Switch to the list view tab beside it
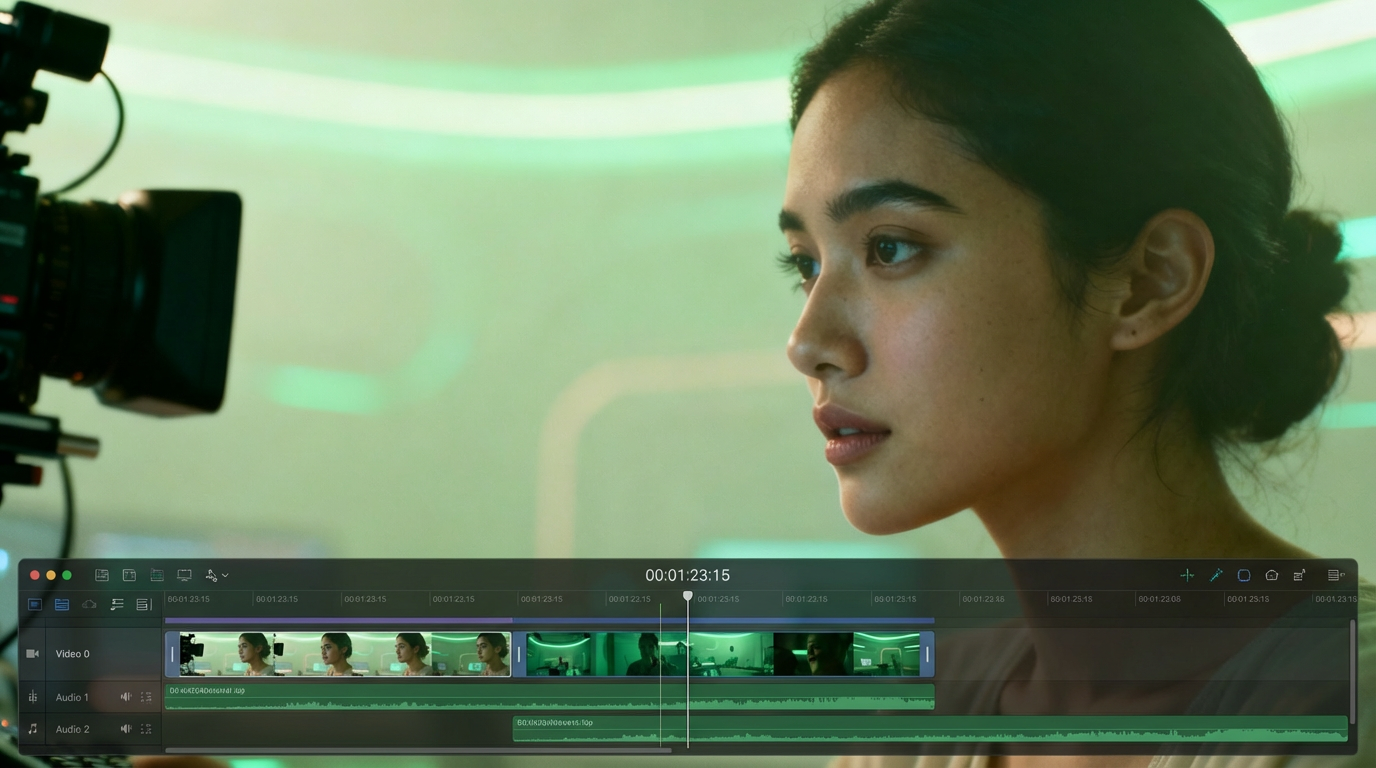Viewport: 1376px width, 768px height. [x=60, y=604]
